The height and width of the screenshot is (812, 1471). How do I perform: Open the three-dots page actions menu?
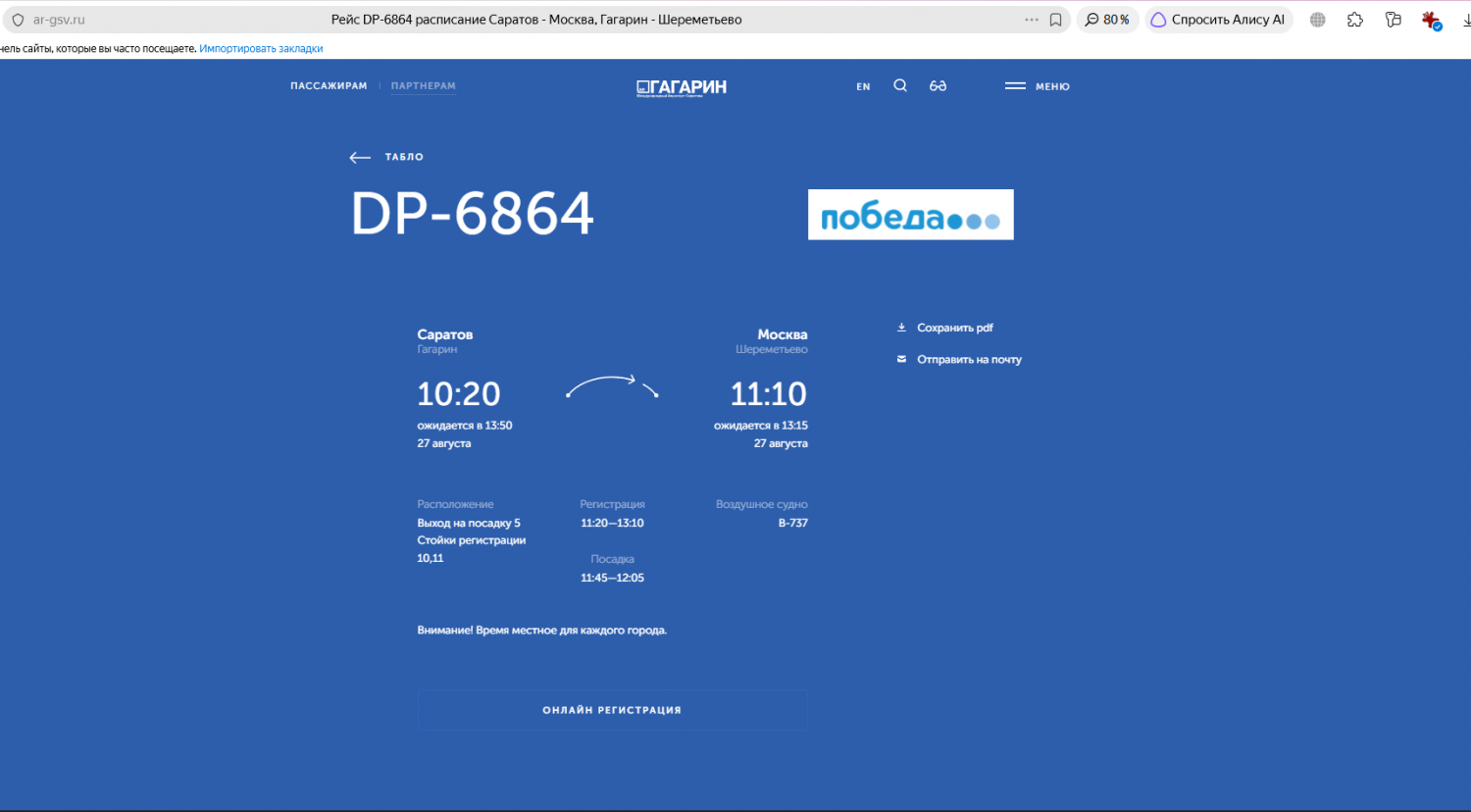pos(1032,20)
